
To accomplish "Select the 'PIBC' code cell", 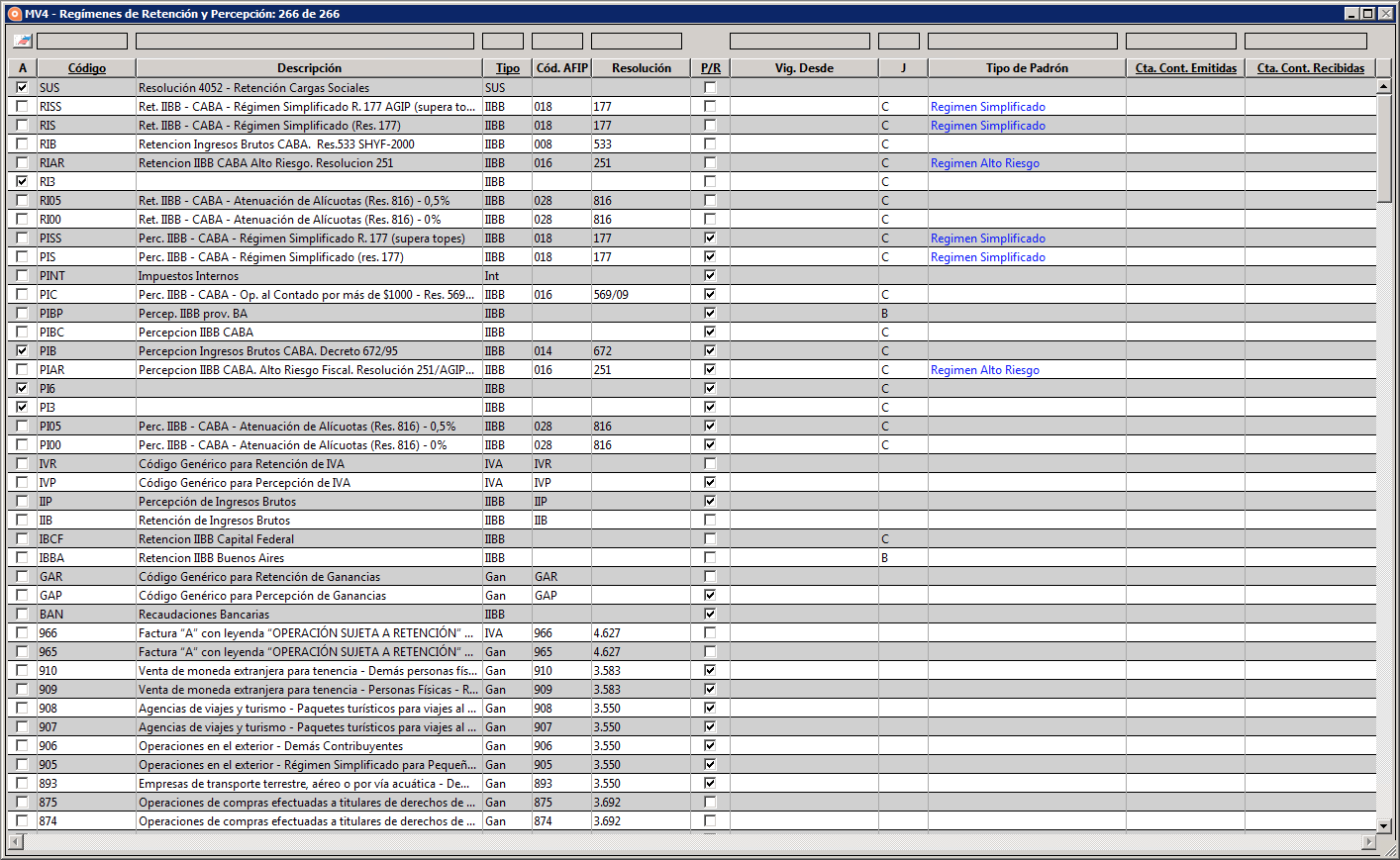I will coord(86,332).
